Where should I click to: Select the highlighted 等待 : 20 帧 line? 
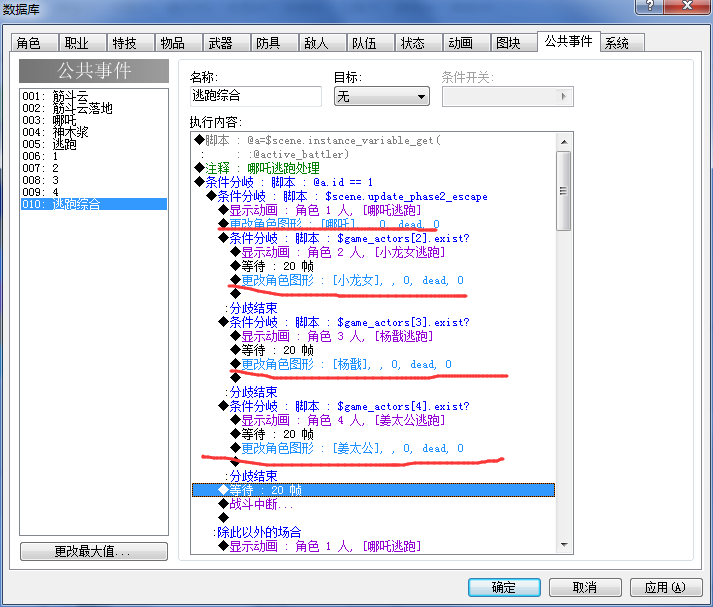pos(373,490)
